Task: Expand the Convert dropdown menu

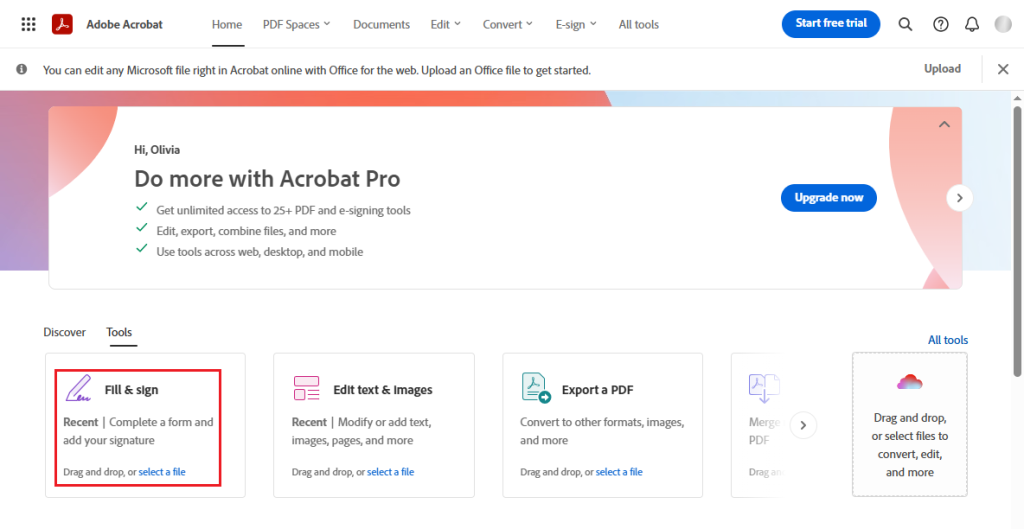Action: (508, 25)
